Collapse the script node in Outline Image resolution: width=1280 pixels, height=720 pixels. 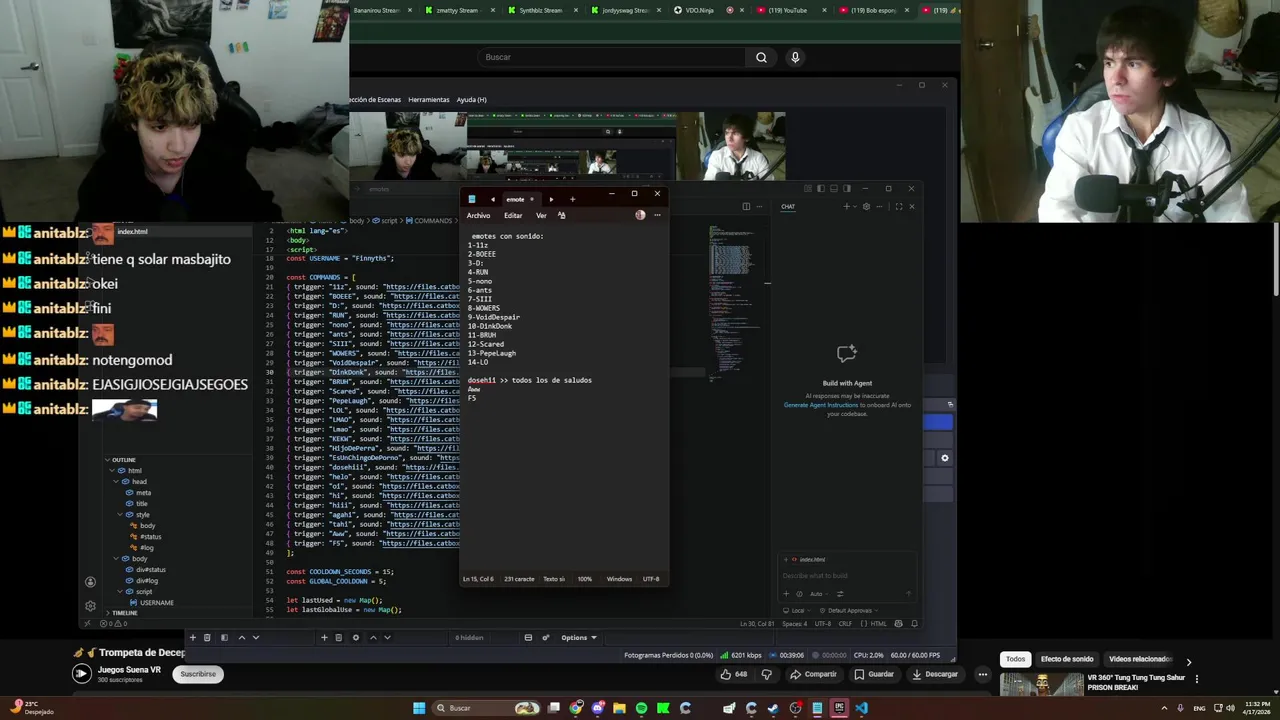pyautogui.click(x=120, y=591)
